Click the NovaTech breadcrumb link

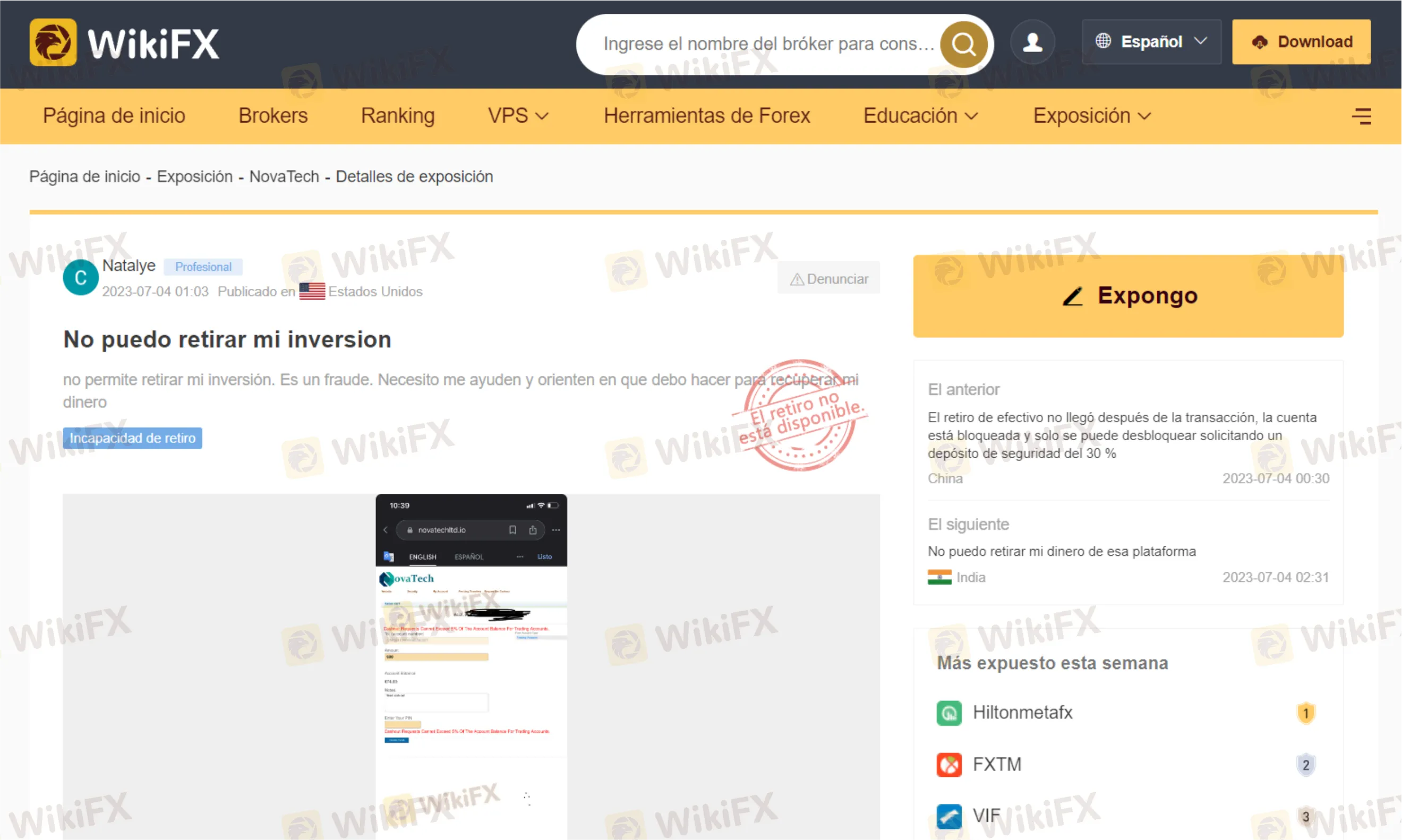pos(284,177)
